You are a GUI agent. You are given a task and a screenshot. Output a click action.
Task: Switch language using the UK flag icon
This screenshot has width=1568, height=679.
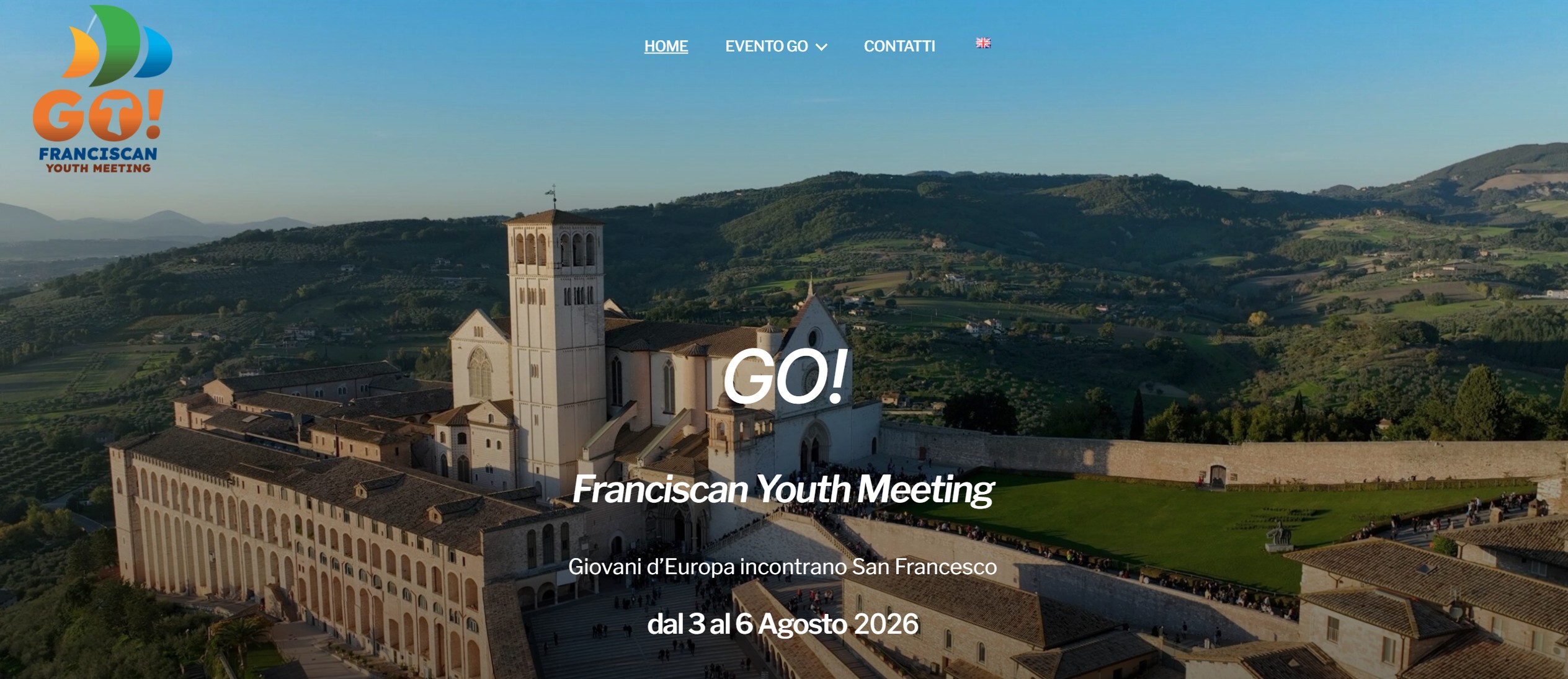point(983,43)
